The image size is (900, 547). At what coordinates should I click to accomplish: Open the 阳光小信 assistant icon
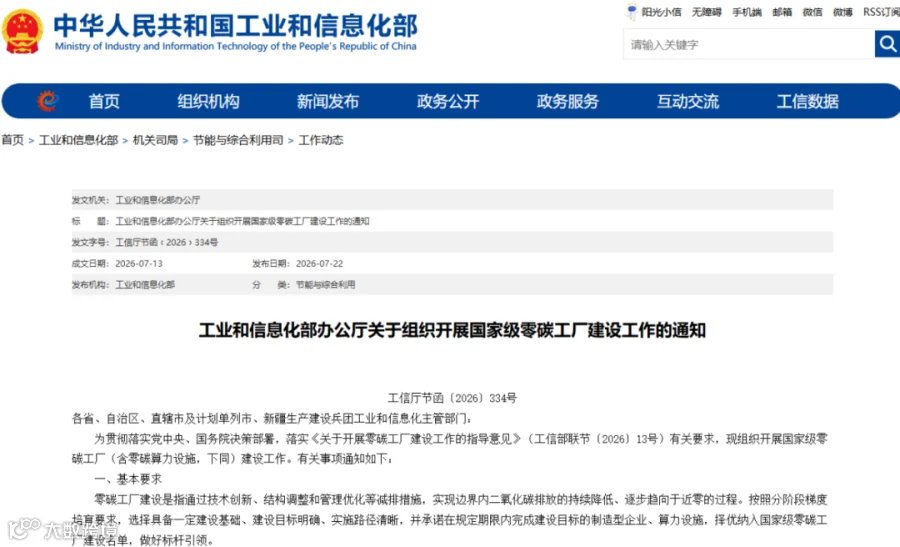pyautogui.click(x=631, y=11)
